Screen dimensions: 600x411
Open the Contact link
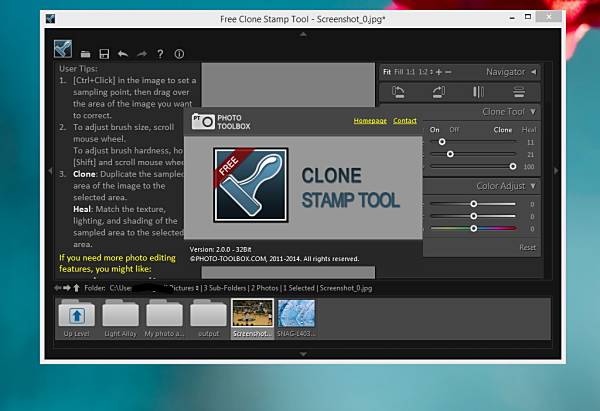[x=405, y=121]
